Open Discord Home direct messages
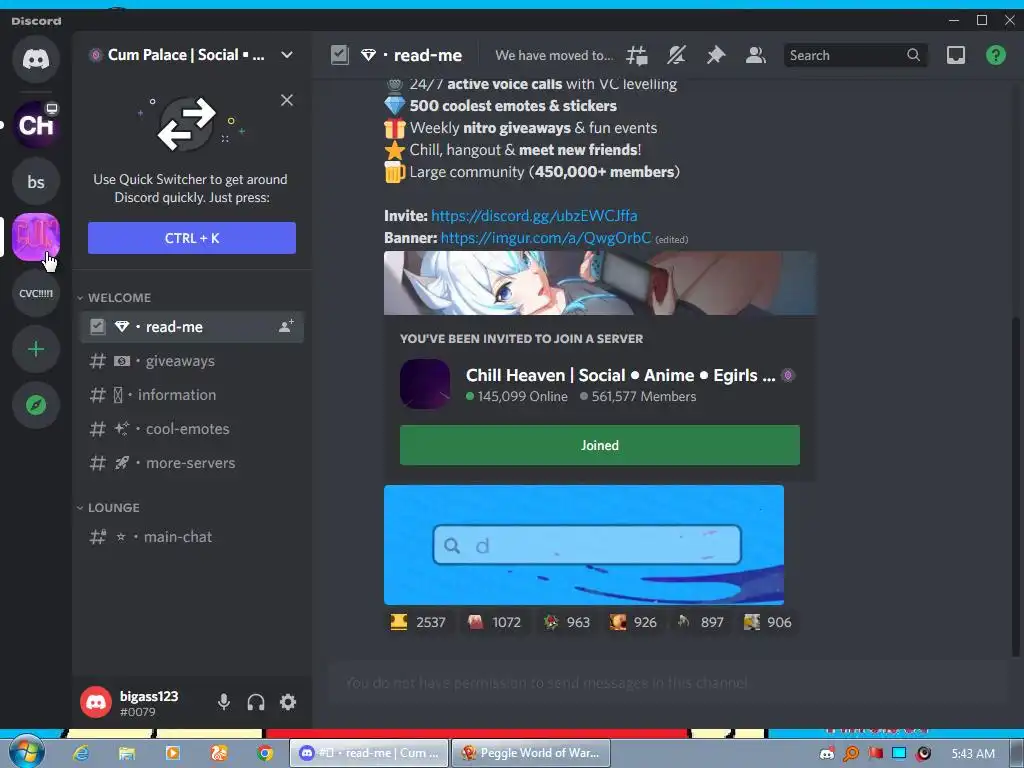Viewport: 1024px width, 768px height. pos(36,59)
